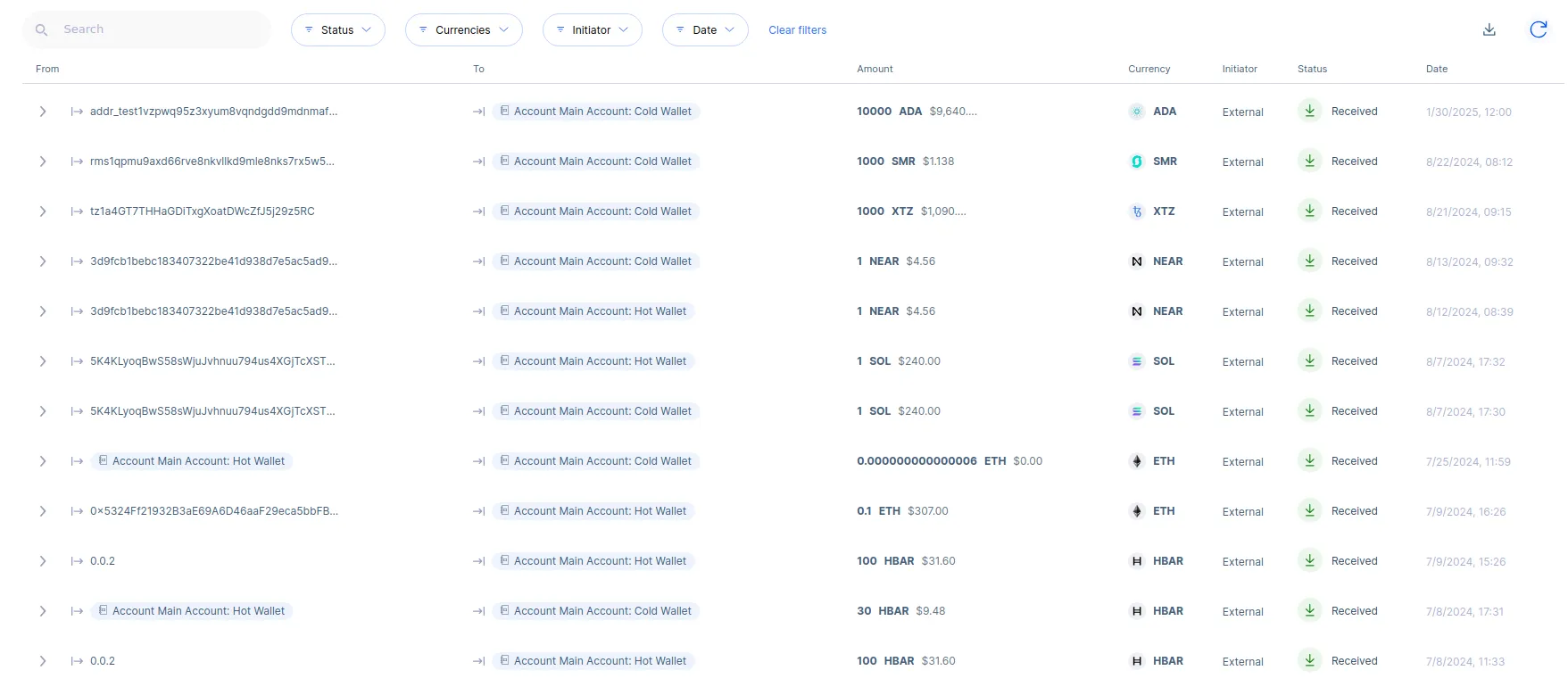This screenshot has height=687, width=1568.
Task: Click Hot Wallet source in 30 HBAR row
Action: (192, 611)
